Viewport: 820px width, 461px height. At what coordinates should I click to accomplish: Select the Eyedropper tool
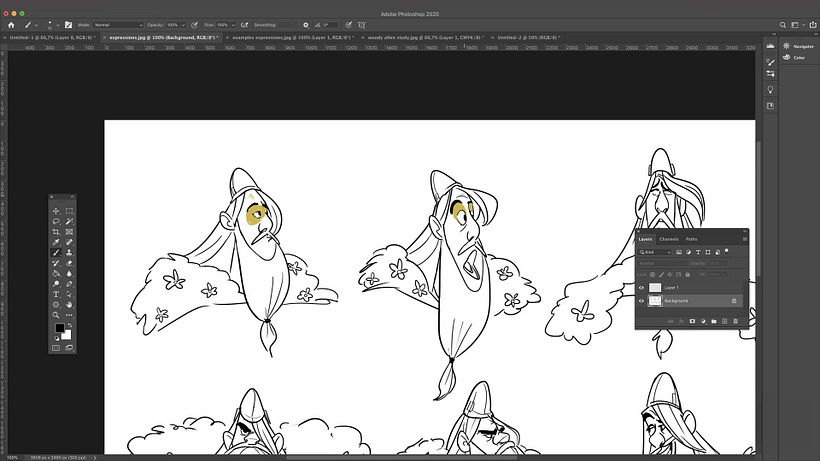tap(56, 242)
